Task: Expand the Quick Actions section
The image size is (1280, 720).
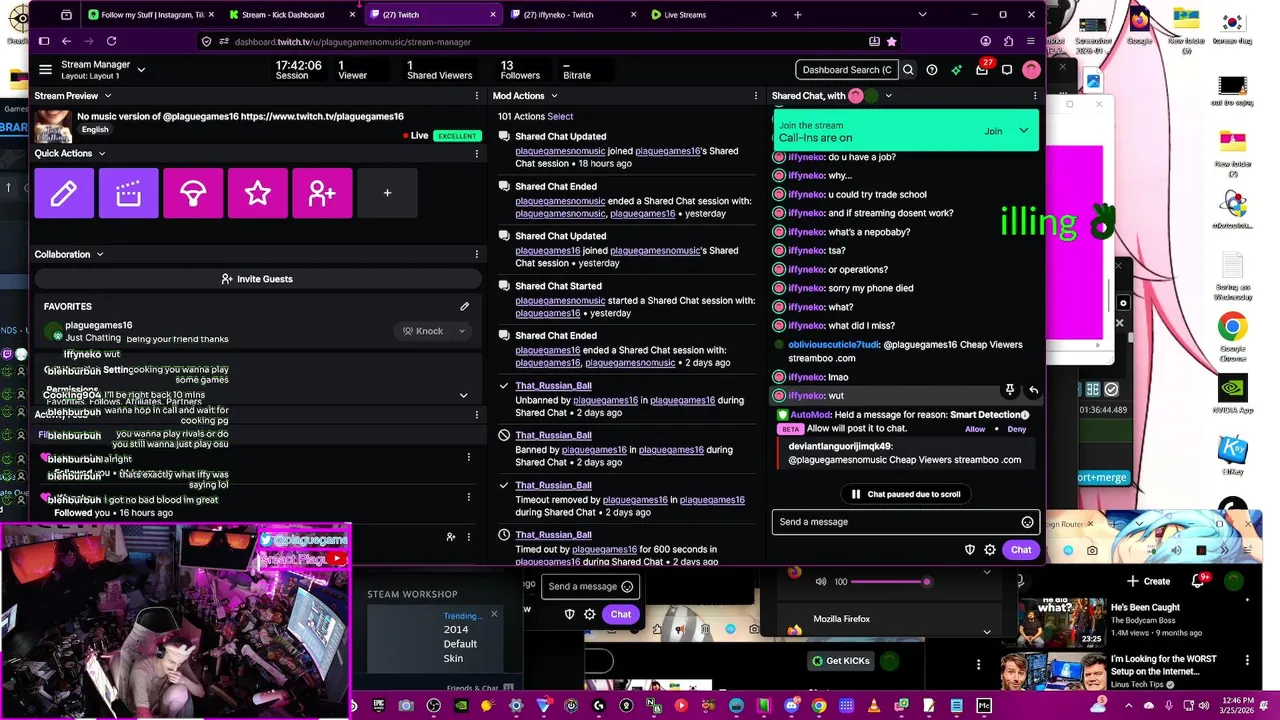Action: tap(102, 153)
